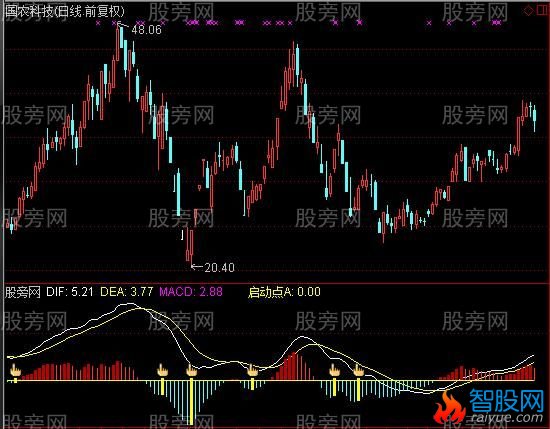Click the 启动点A: 0.00 indicator value
This screenshot has width=550, height=429.
tap(284, 292)
